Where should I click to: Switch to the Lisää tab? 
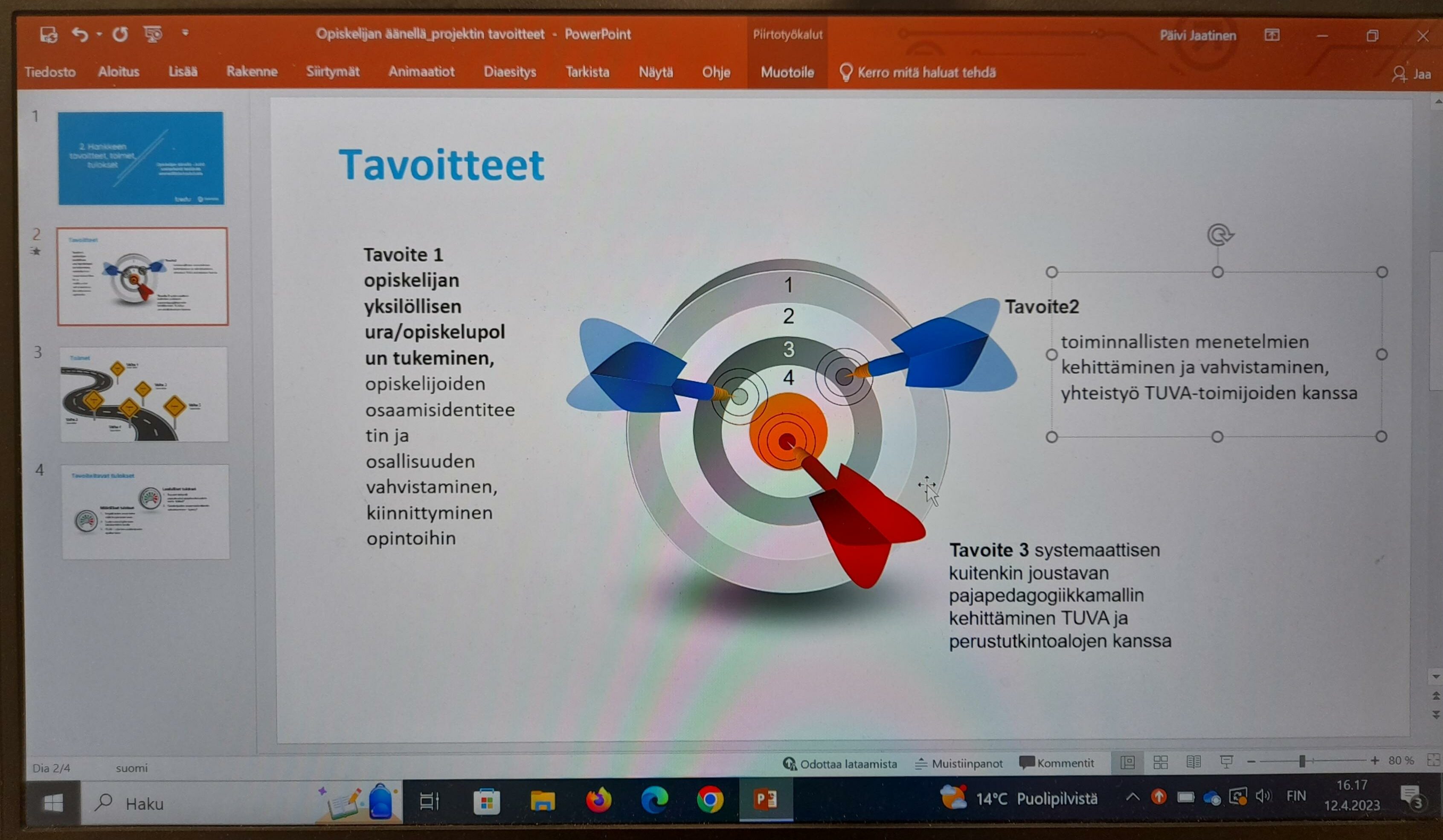(x=183, y=72)
